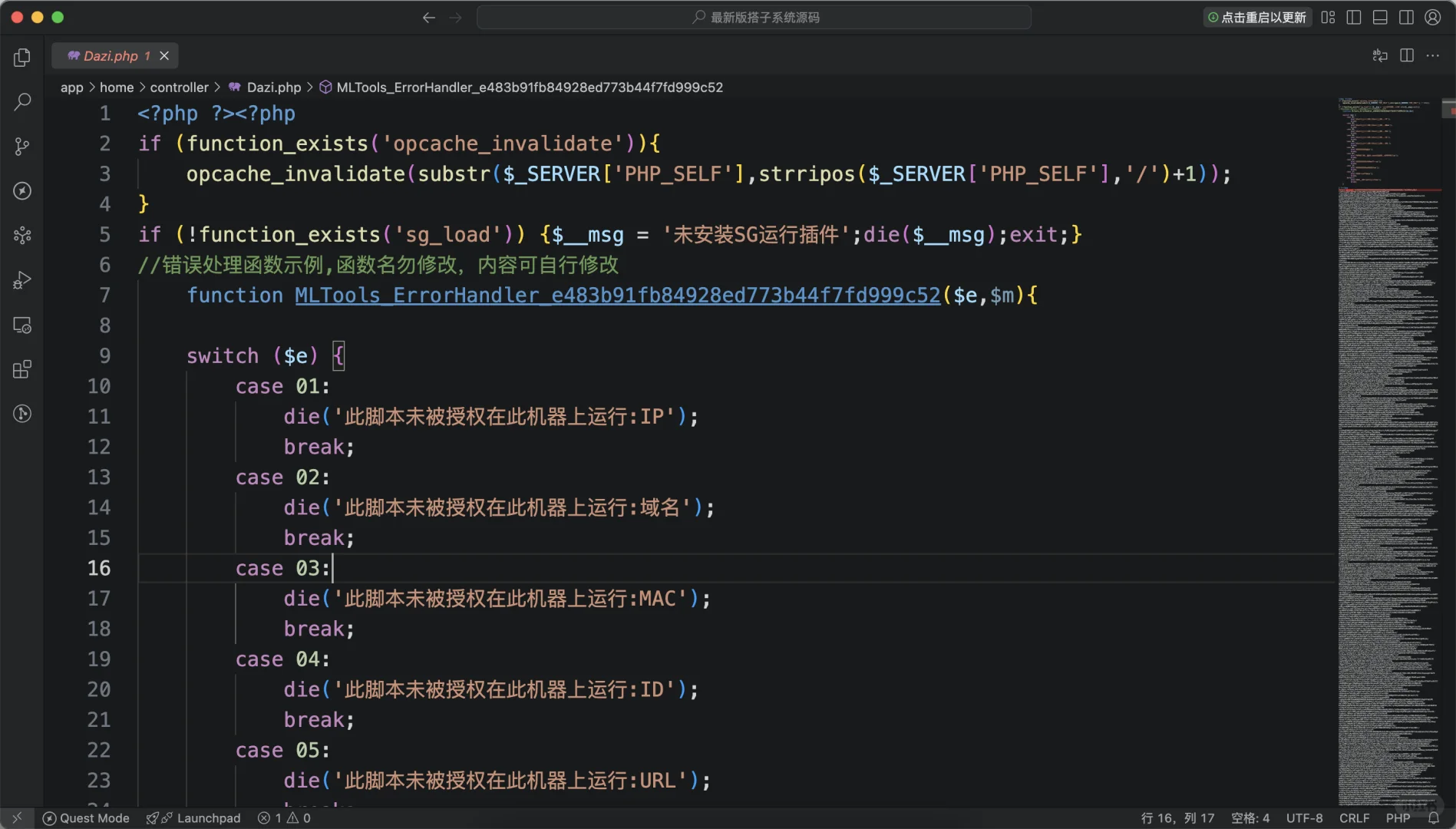Open the MLTools_ErrorHandler breadcrumb symbol list
This screenshot has height=829, width=1456.
[x=530, y=88]
